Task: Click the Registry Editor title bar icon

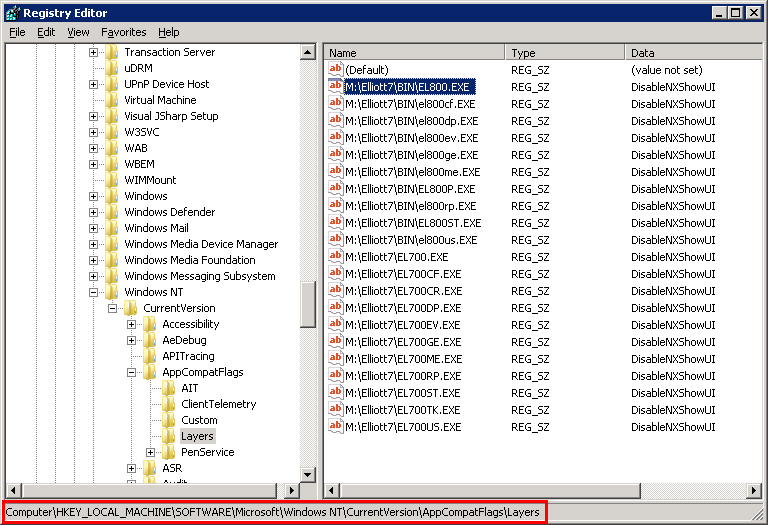Action: pos(13,13)
